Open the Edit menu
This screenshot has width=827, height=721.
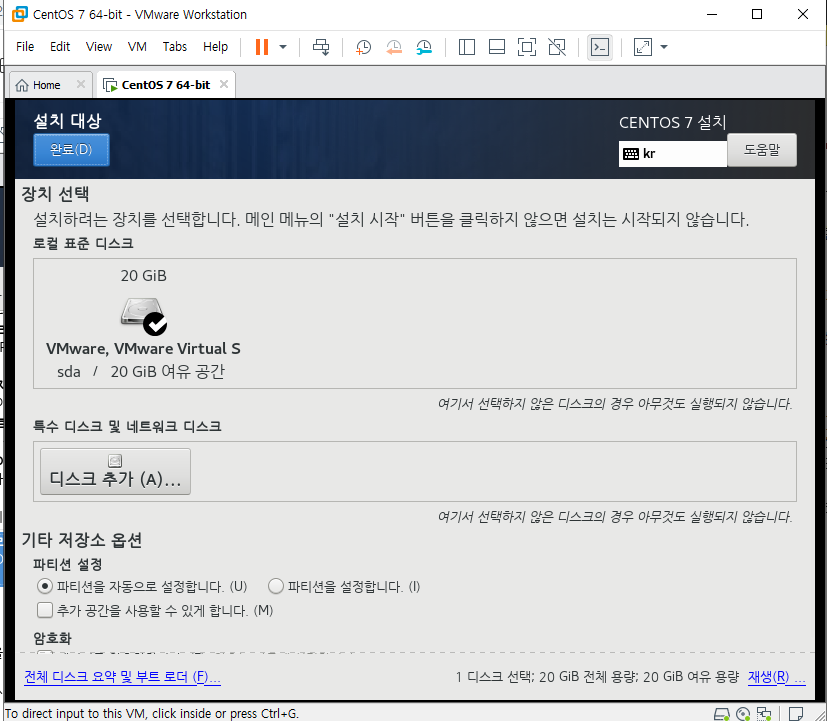click(60, 46)
